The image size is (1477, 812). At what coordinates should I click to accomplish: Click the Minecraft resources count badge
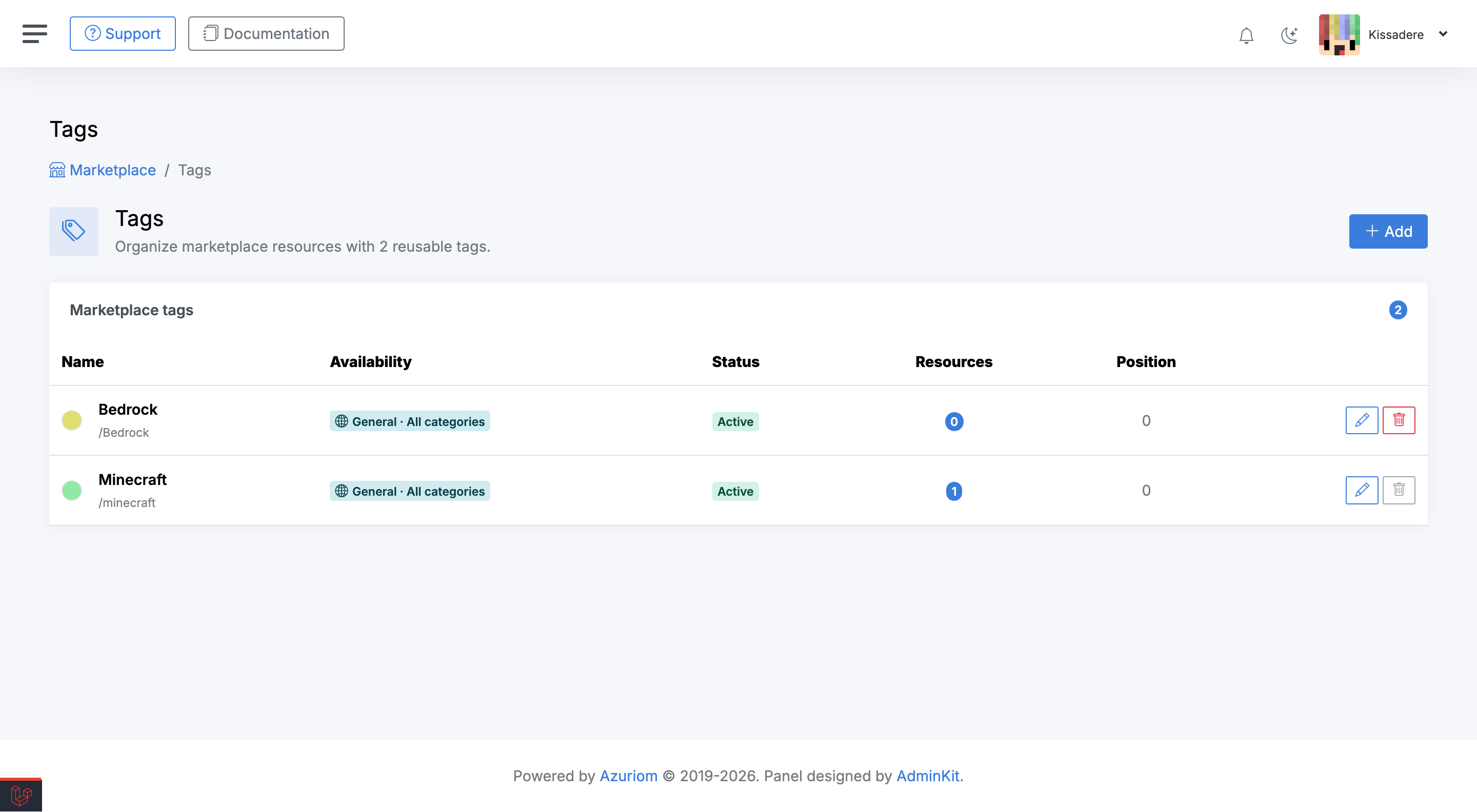953,491
